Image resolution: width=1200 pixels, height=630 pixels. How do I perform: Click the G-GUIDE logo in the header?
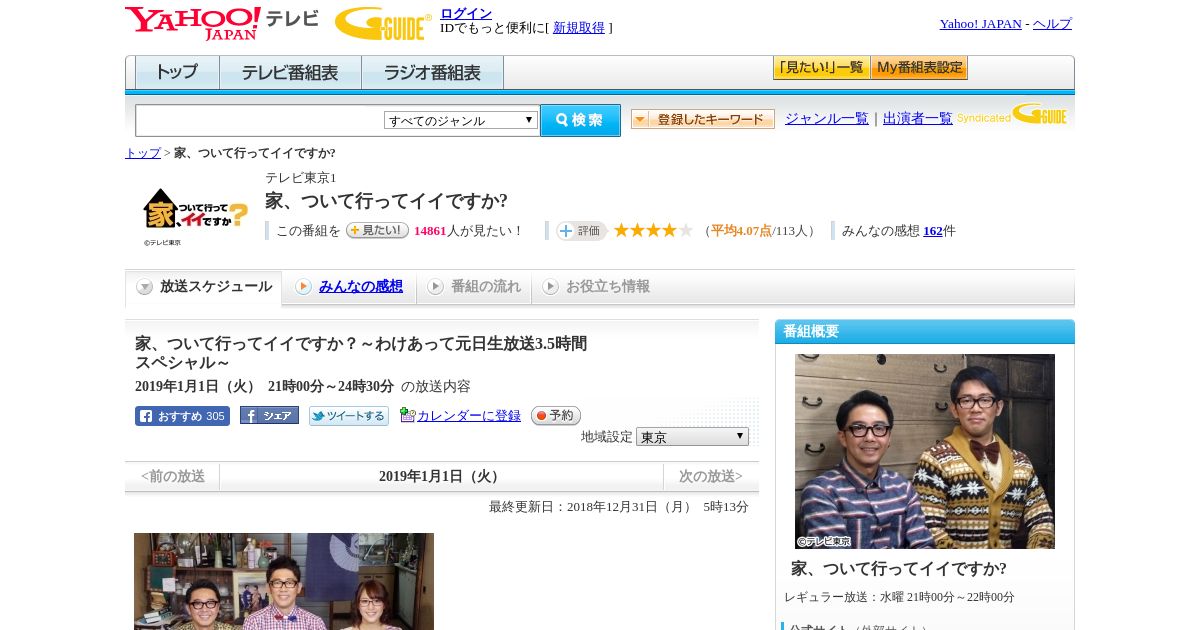(x=383, y=23)
